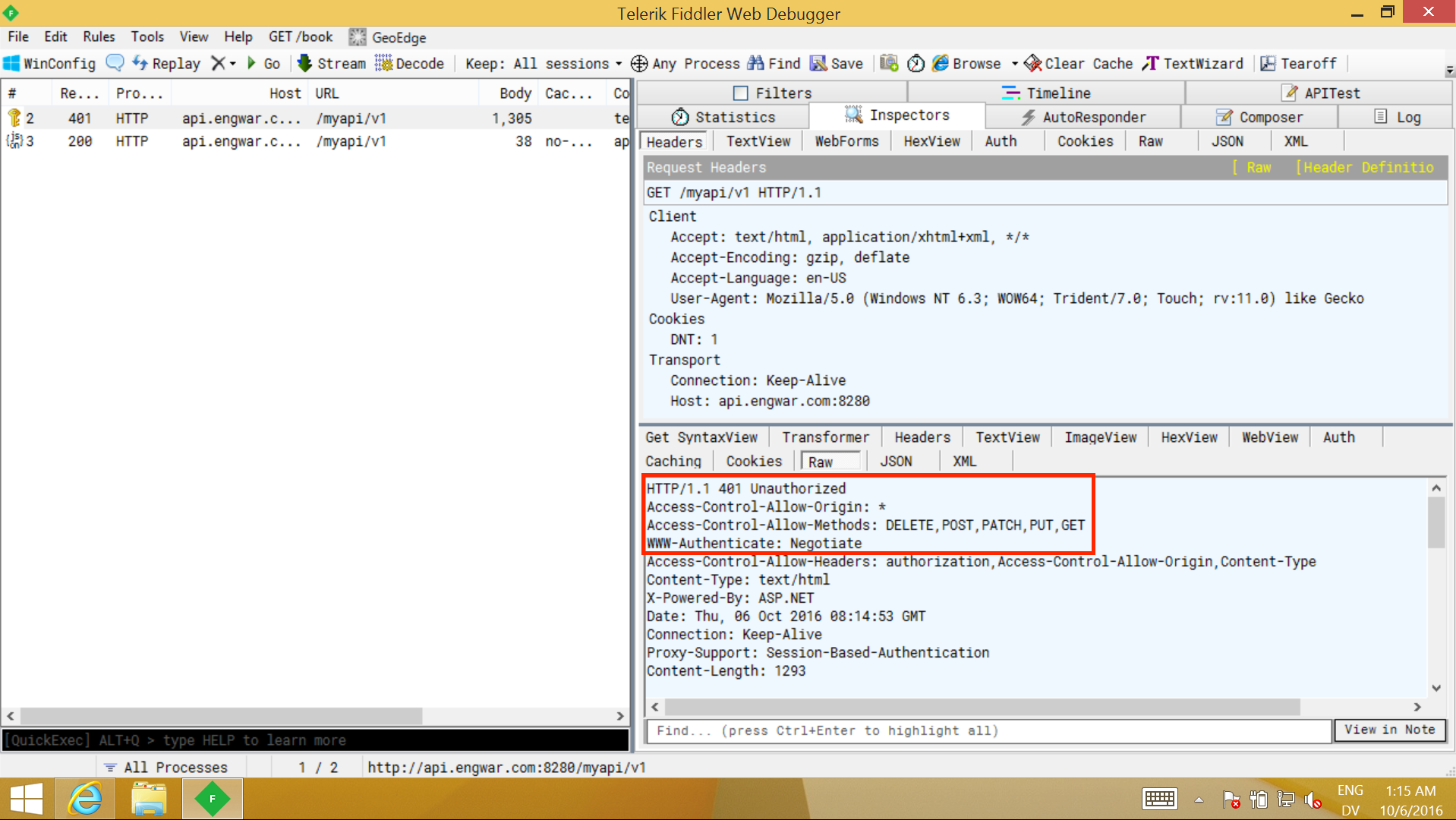This screenshot has height=820, width=1456.
Task: Click the screenshot camera toolbar icon
Action: [x=889, y=63]
